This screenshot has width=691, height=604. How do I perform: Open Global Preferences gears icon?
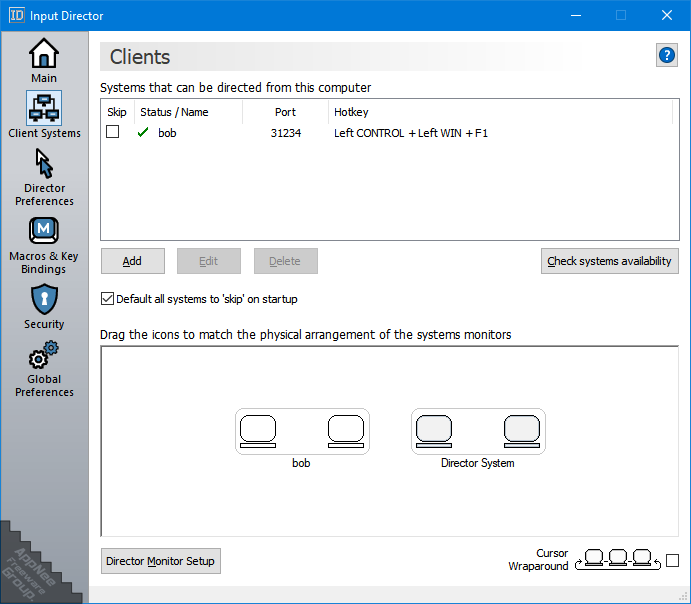pyautogui.click(x=44, y=355)
